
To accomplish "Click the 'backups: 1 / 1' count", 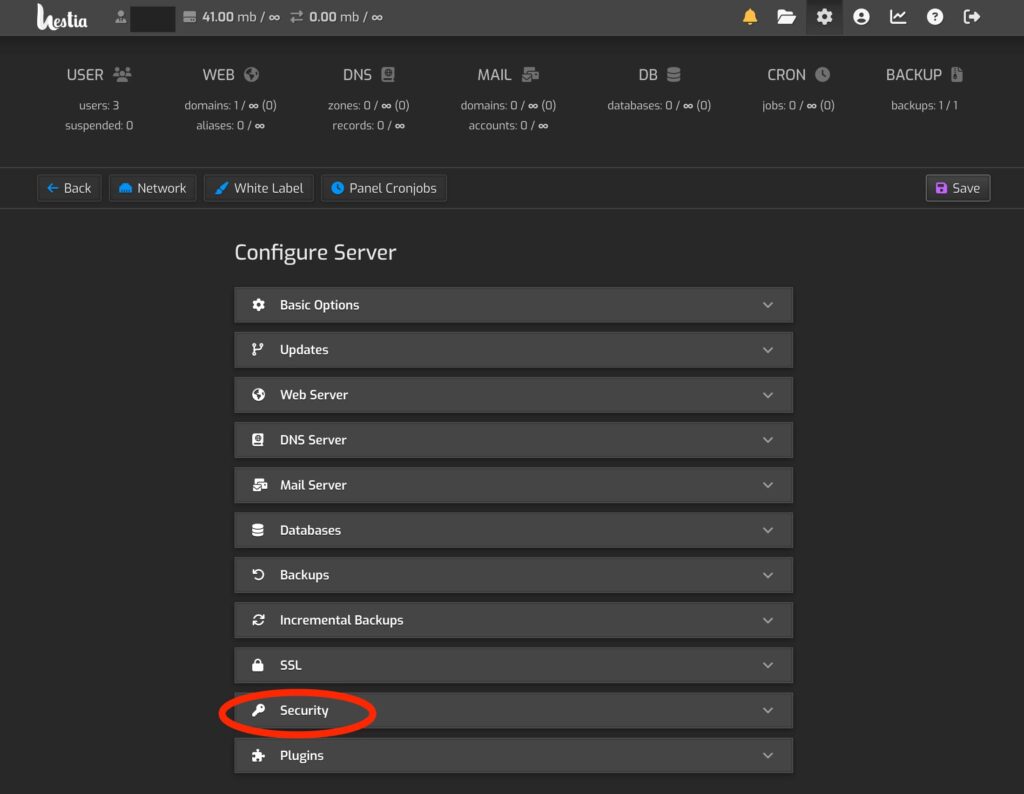I will (x=924, y=105).
